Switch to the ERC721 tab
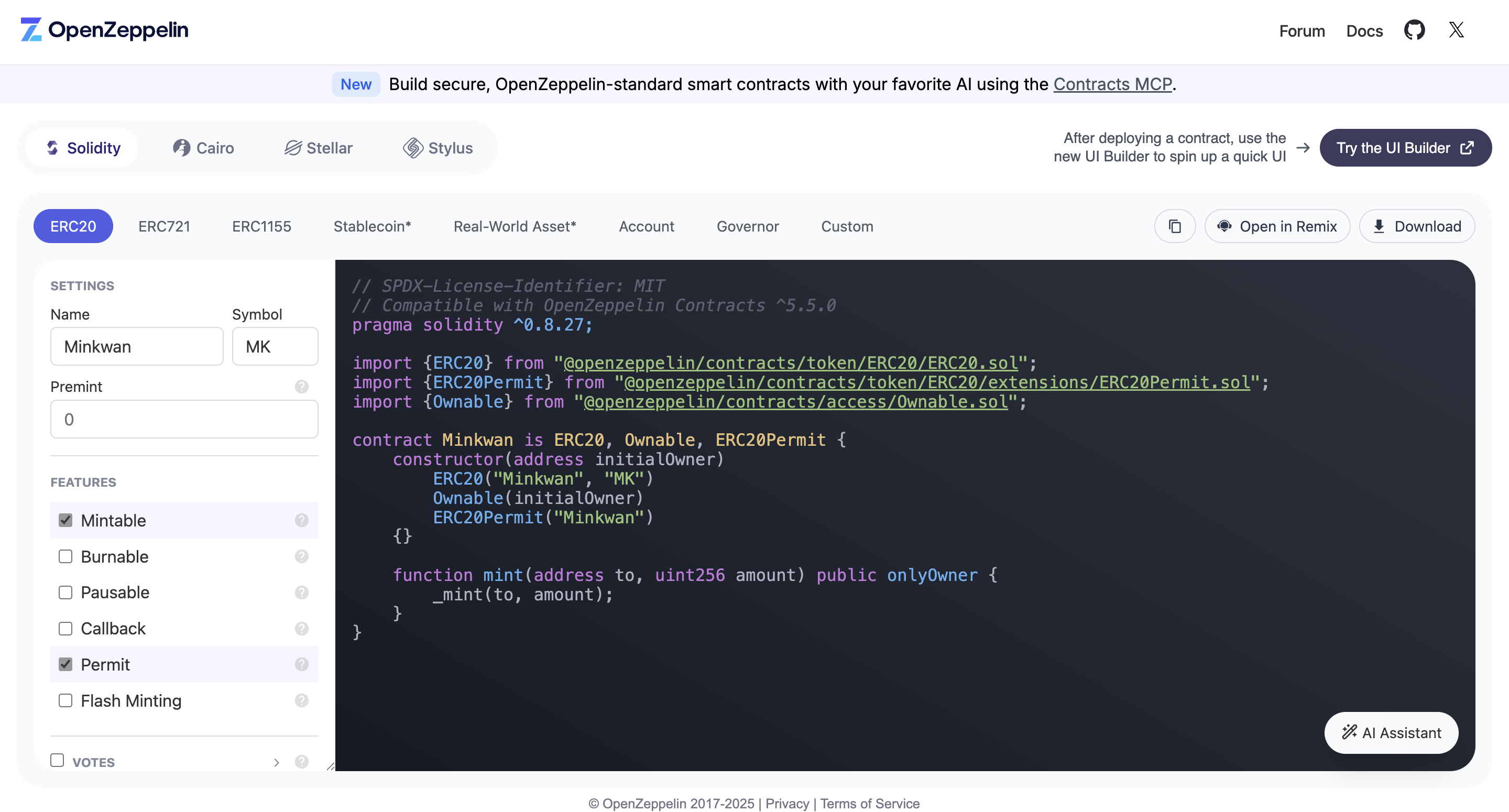The width and height of the screenshot is (1509, 812). tap(164, 226)
